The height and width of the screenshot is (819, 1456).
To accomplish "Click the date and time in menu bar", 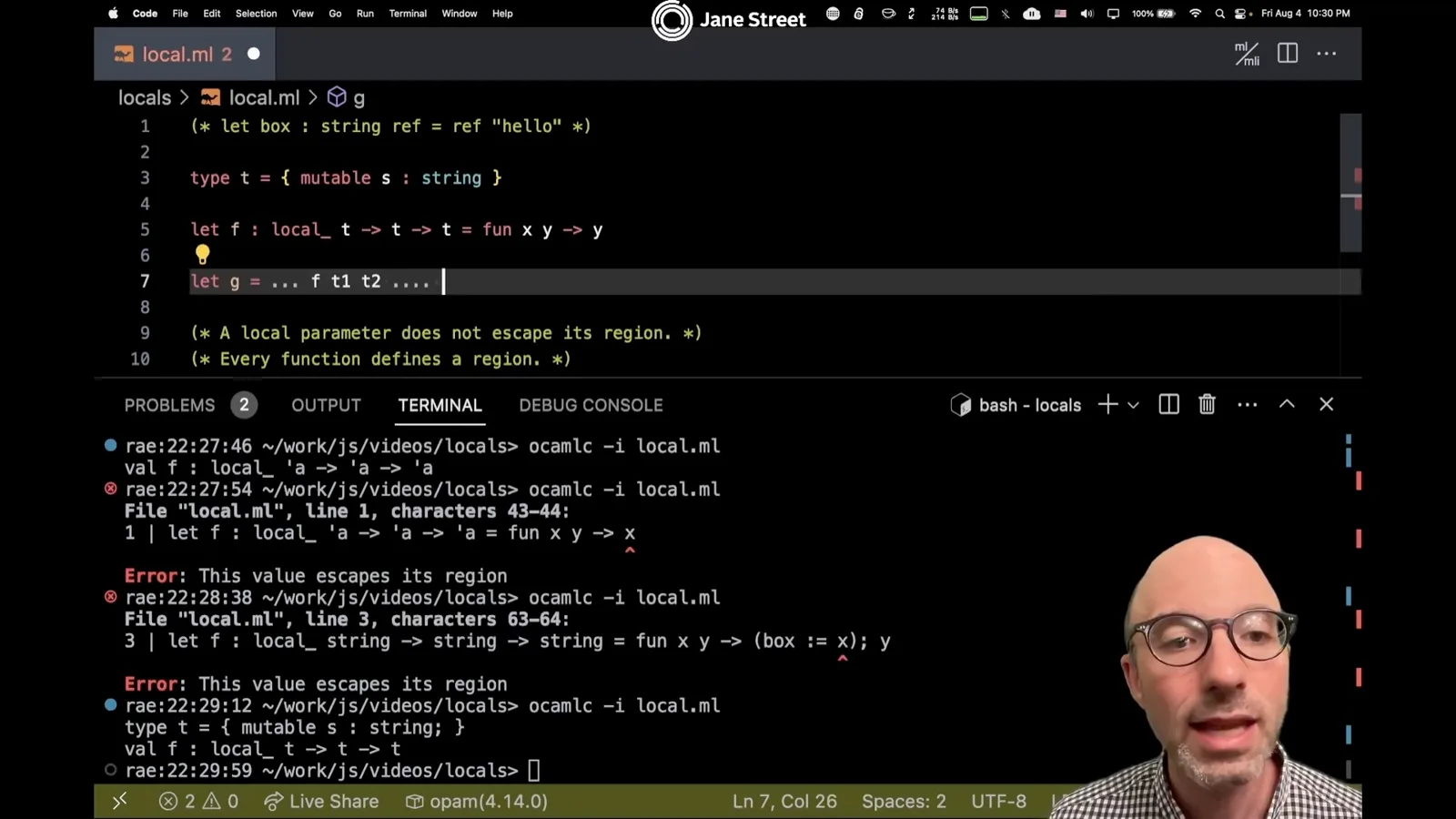I will point(1305,14).
